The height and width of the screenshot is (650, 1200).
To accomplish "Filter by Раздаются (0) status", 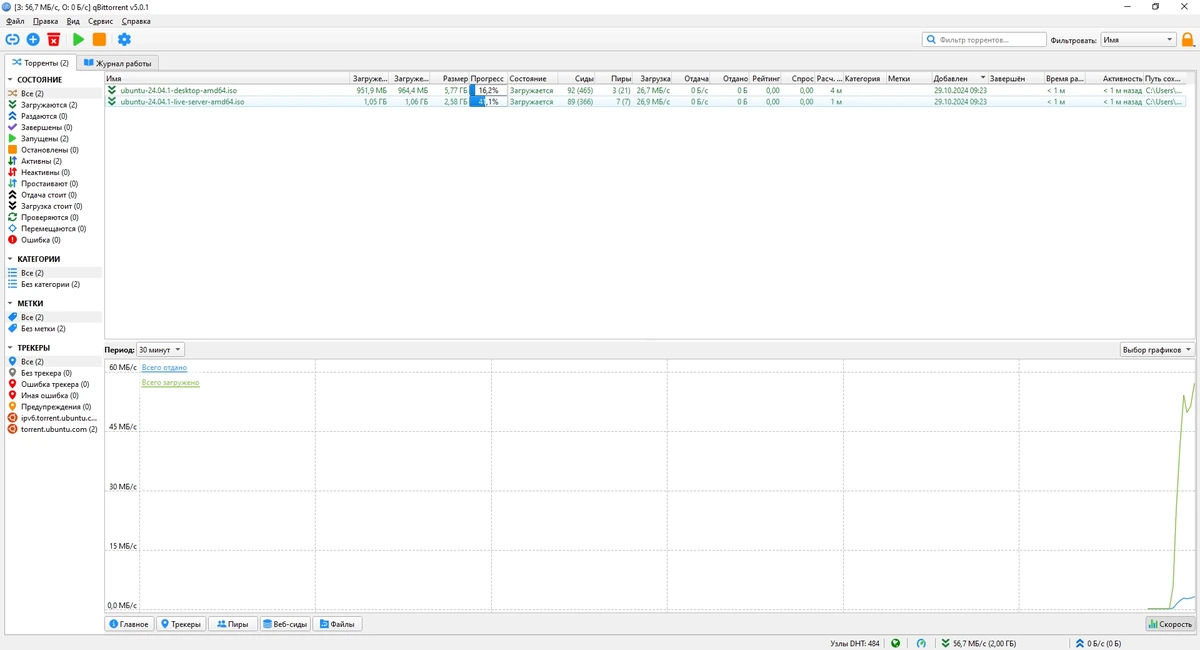I will [x=44, y=116].
